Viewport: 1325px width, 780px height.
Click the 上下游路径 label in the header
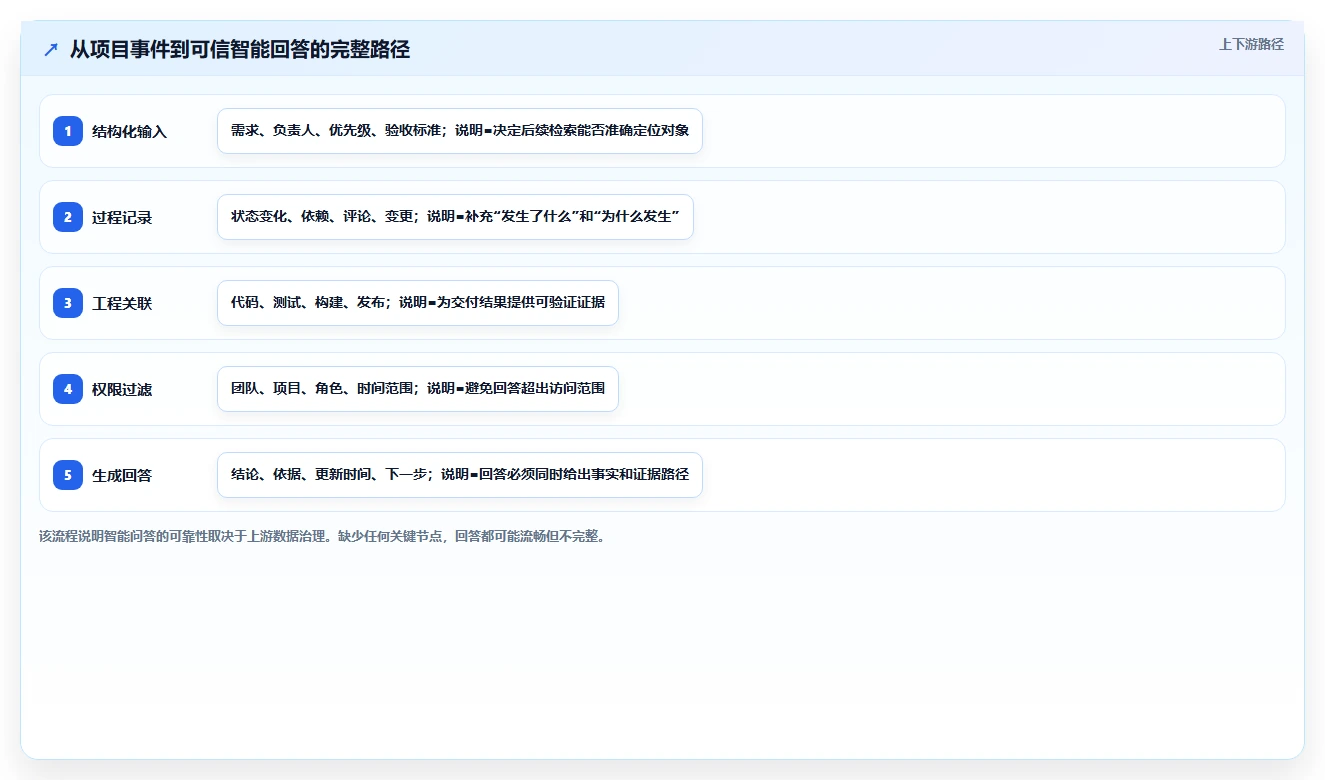(x=1251, y=44)
